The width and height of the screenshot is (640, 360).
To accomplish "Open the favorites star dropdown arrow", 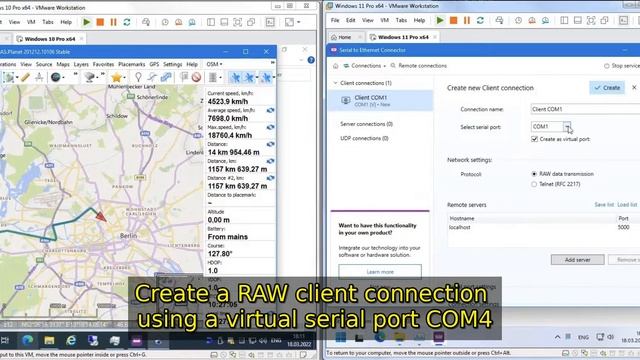I will coord(124,77).
